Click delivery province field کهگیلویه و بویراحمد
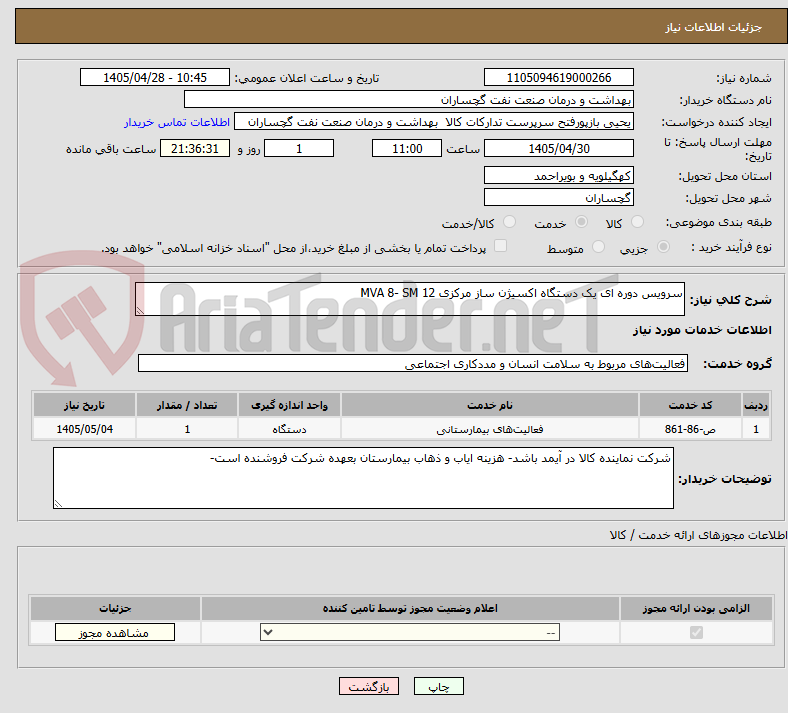Image resolution: width=788 pixels, height=713 pixels. (558, 175)
